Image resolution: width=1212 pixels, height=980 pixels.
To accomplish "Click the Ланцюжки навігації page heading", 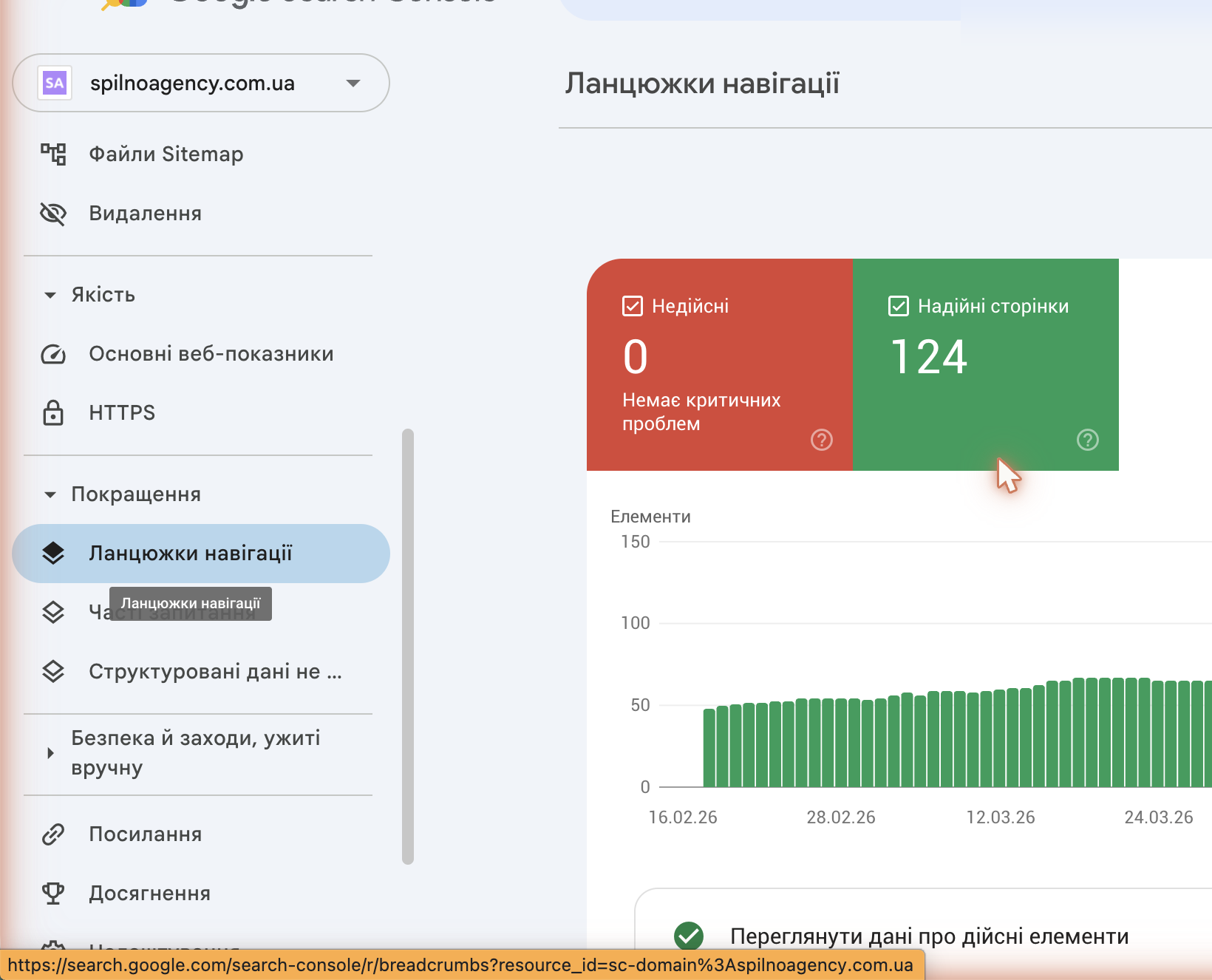I will pos(702,84).
